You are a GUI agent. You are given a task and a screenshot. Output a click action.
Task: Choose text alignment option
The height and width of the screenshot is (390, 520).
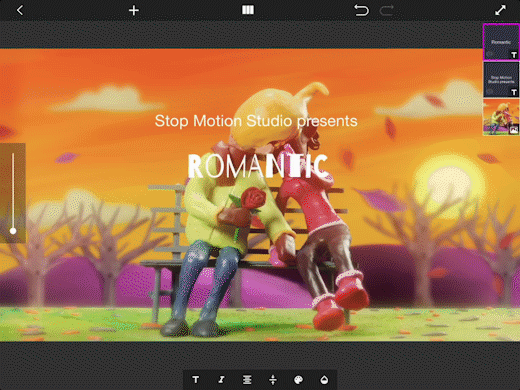click(x=247, y=379)
